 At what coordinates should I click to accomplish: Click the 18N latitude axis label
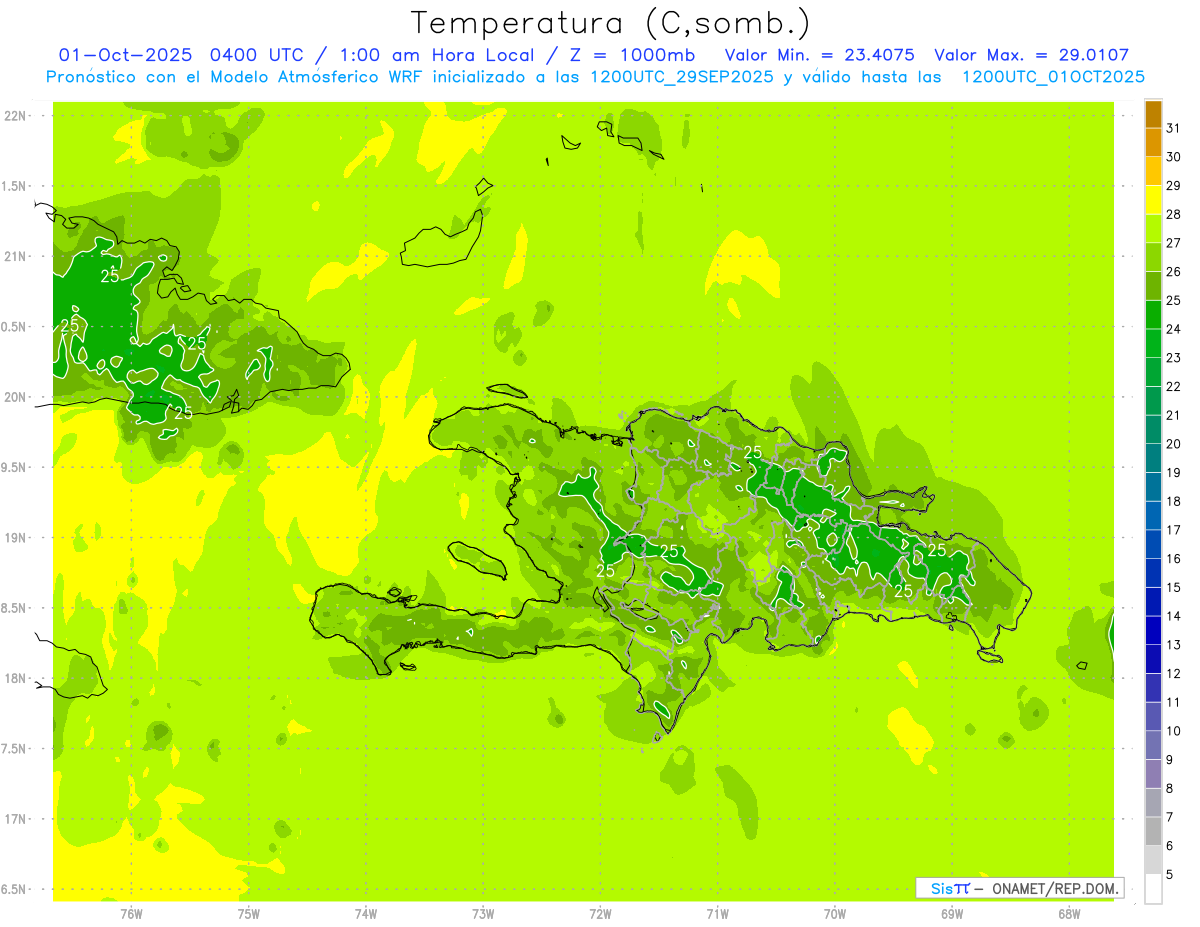coord(16,679)
